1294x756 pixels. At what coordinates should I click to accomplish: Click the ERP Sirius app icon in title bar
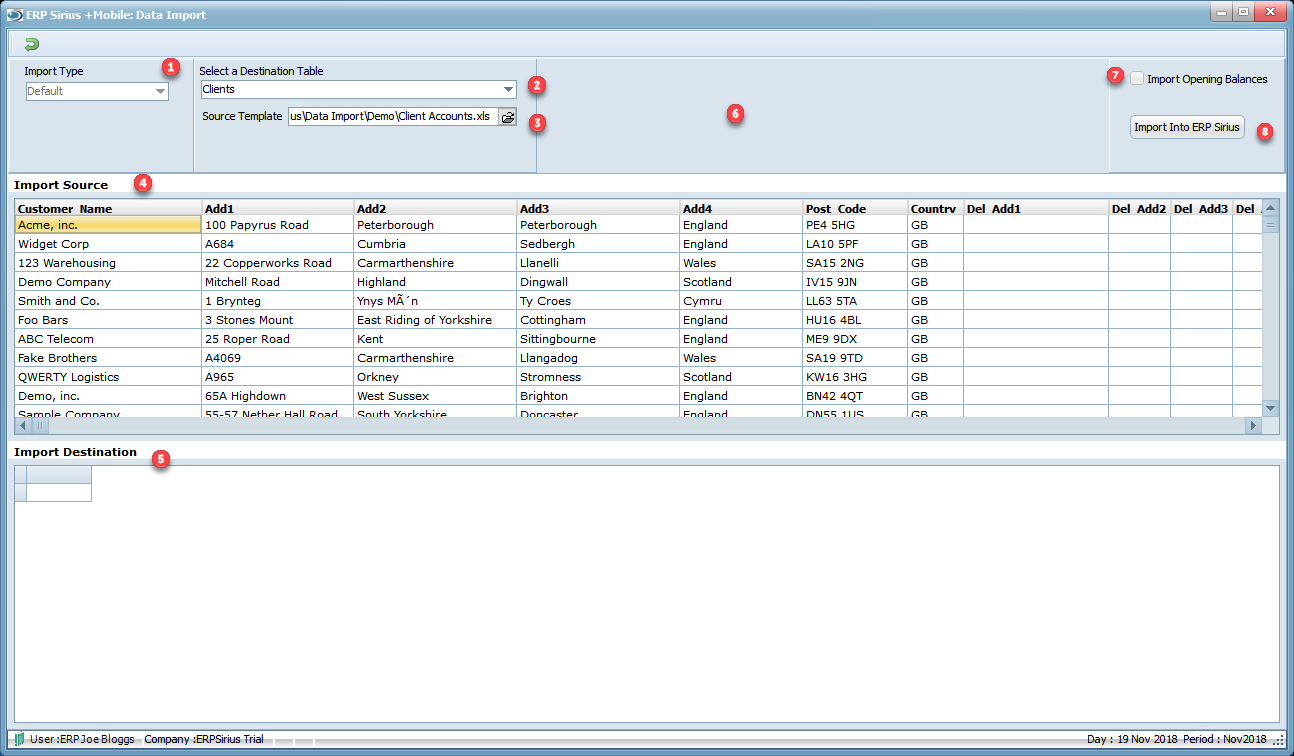13,14
